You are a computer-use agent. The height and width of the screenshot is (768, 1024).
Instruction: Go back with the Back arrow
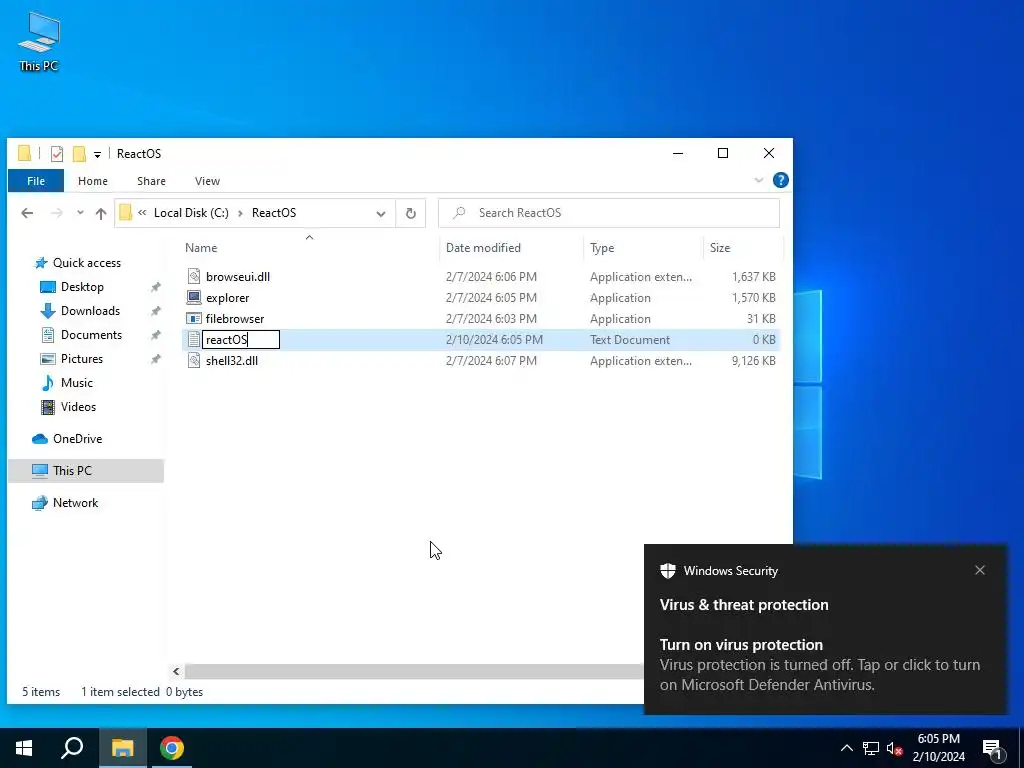pos(27,213)
